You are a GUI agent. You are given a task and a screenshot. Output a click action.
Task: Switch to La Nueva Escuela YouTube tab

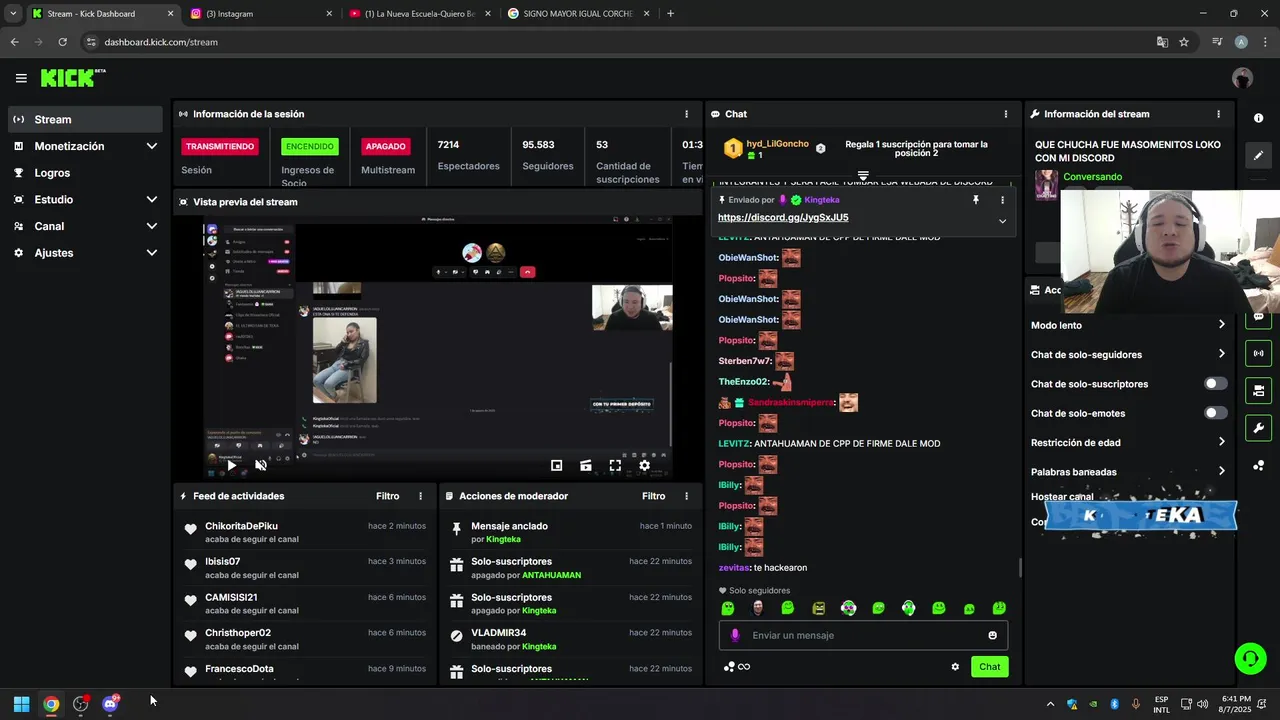click(x=419, y=14)
